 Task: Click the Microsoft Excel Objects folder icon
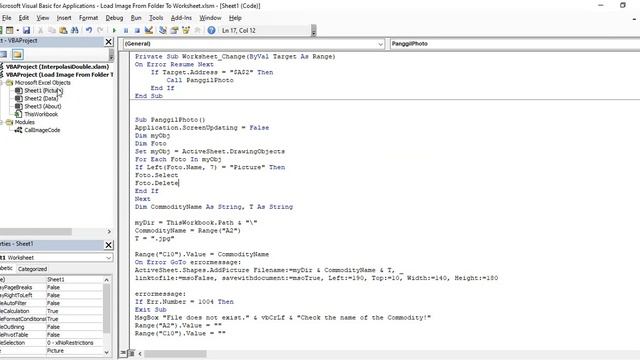point(10,82)
